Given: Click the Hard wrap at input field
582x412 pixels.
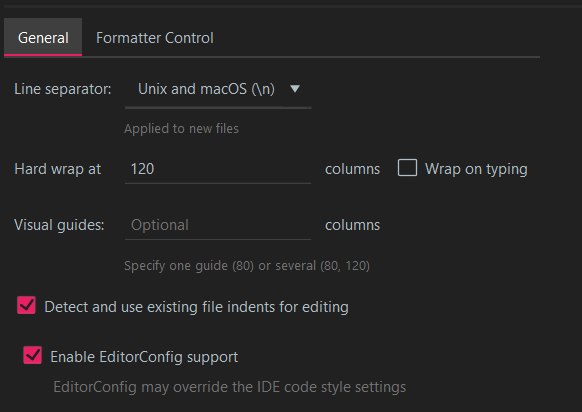Looking at the screenshot, I should [x=218, y=169].
